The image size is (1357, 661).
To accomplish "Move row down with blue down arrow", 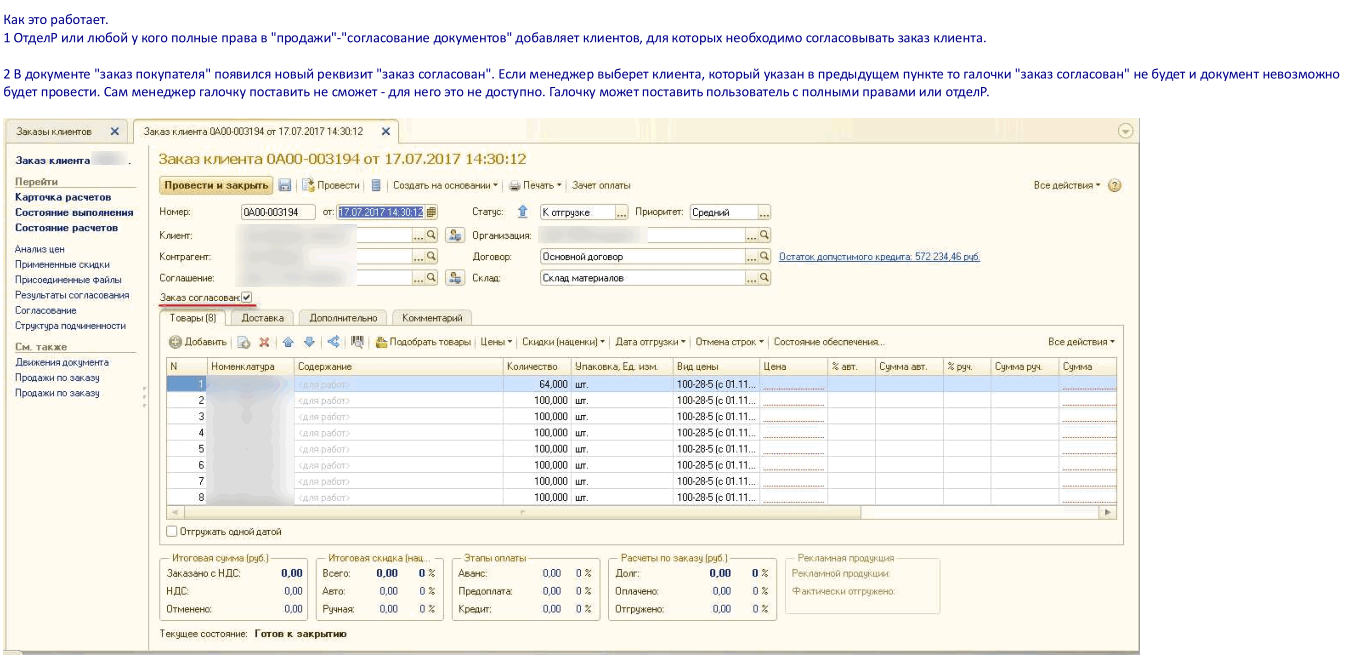I will pos(309,342).
